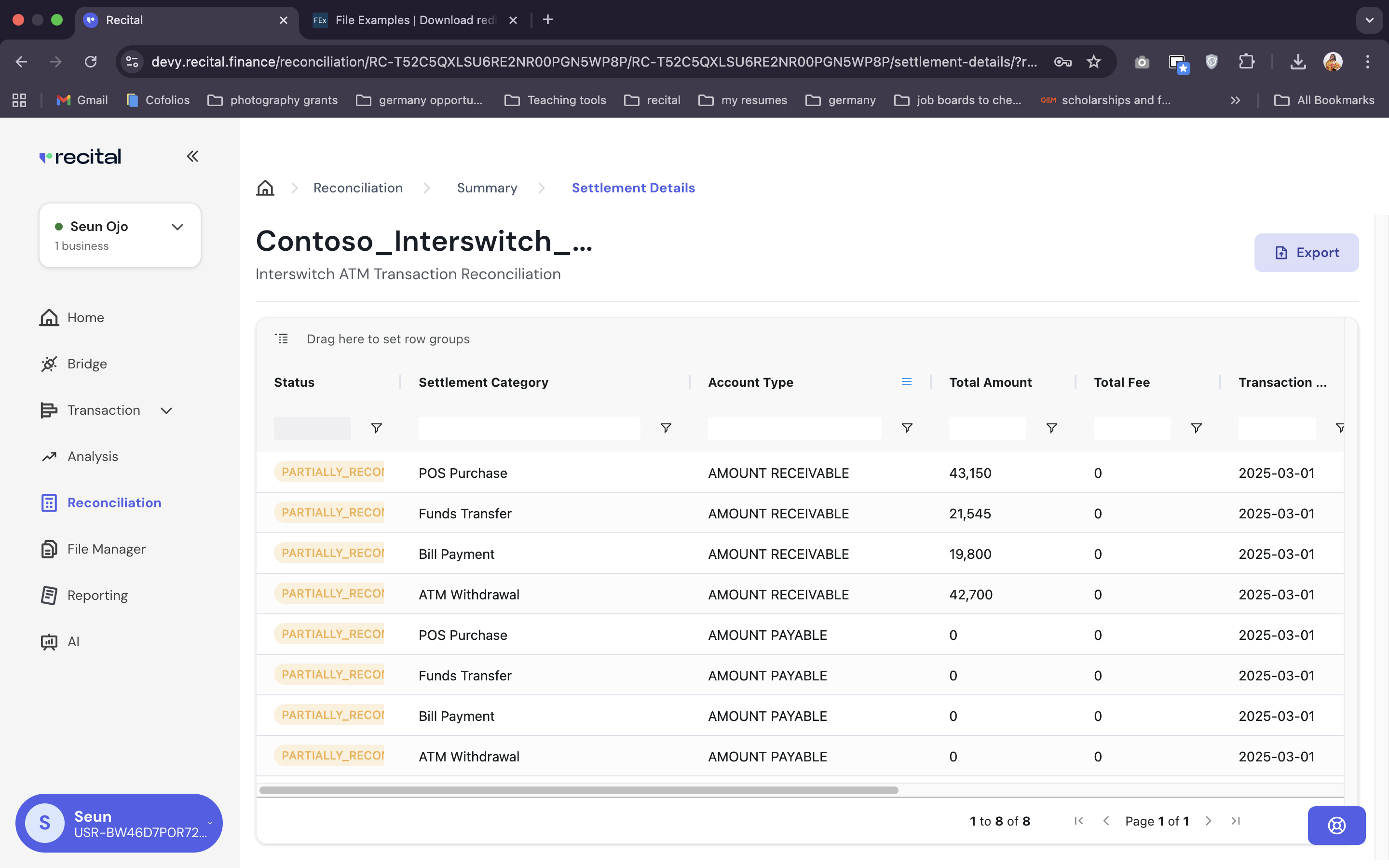Click the Settlement Category filter icon
Image resolution: width=1389 pixels, height=868 pixels.
tap(666, 428)
